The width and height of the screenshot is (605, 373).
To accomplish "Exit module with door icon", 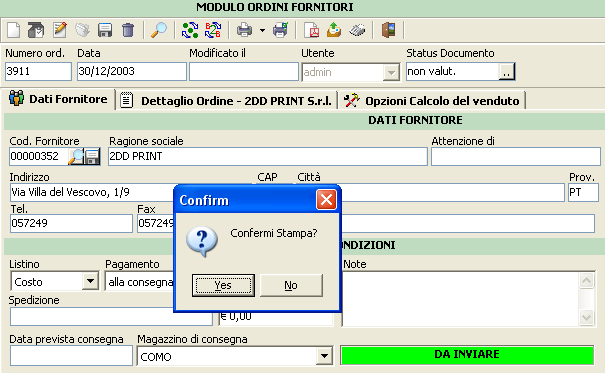I will [389, 30].
